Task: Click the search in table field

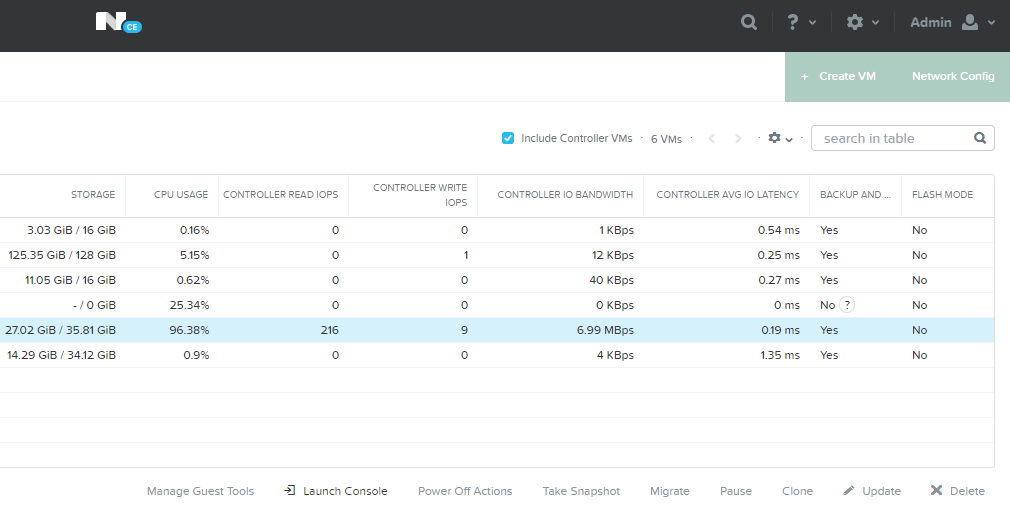Action: (x=892, y=138)
